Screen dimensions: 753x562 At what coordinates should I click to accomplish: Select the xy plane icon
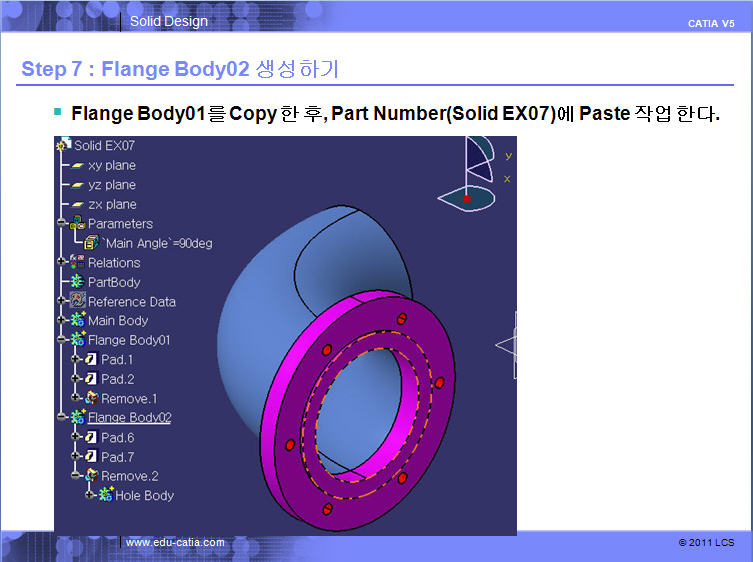point(78,166)
